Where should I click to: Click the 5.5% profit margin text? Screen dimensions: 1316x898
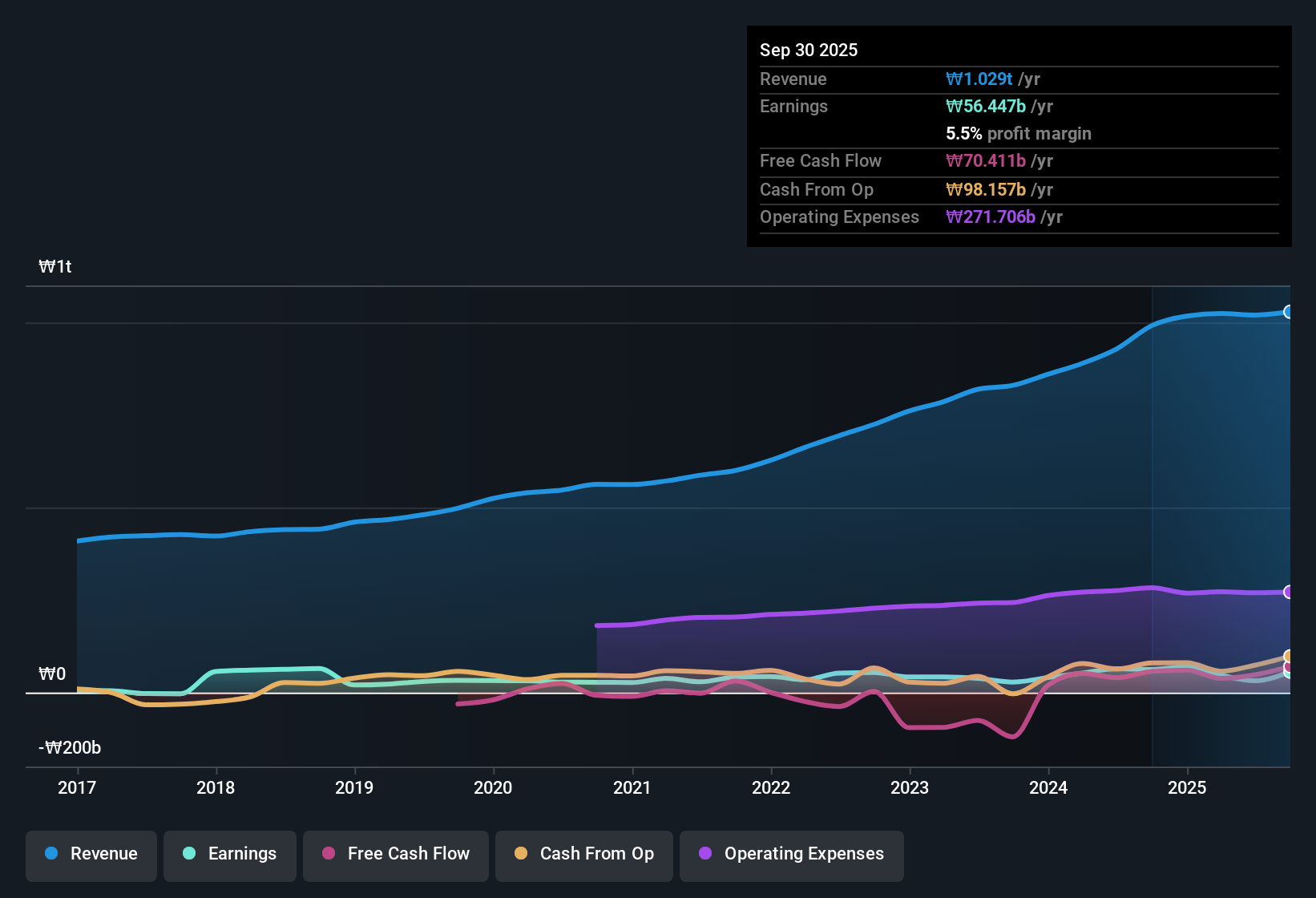(x=1019, y=134)
